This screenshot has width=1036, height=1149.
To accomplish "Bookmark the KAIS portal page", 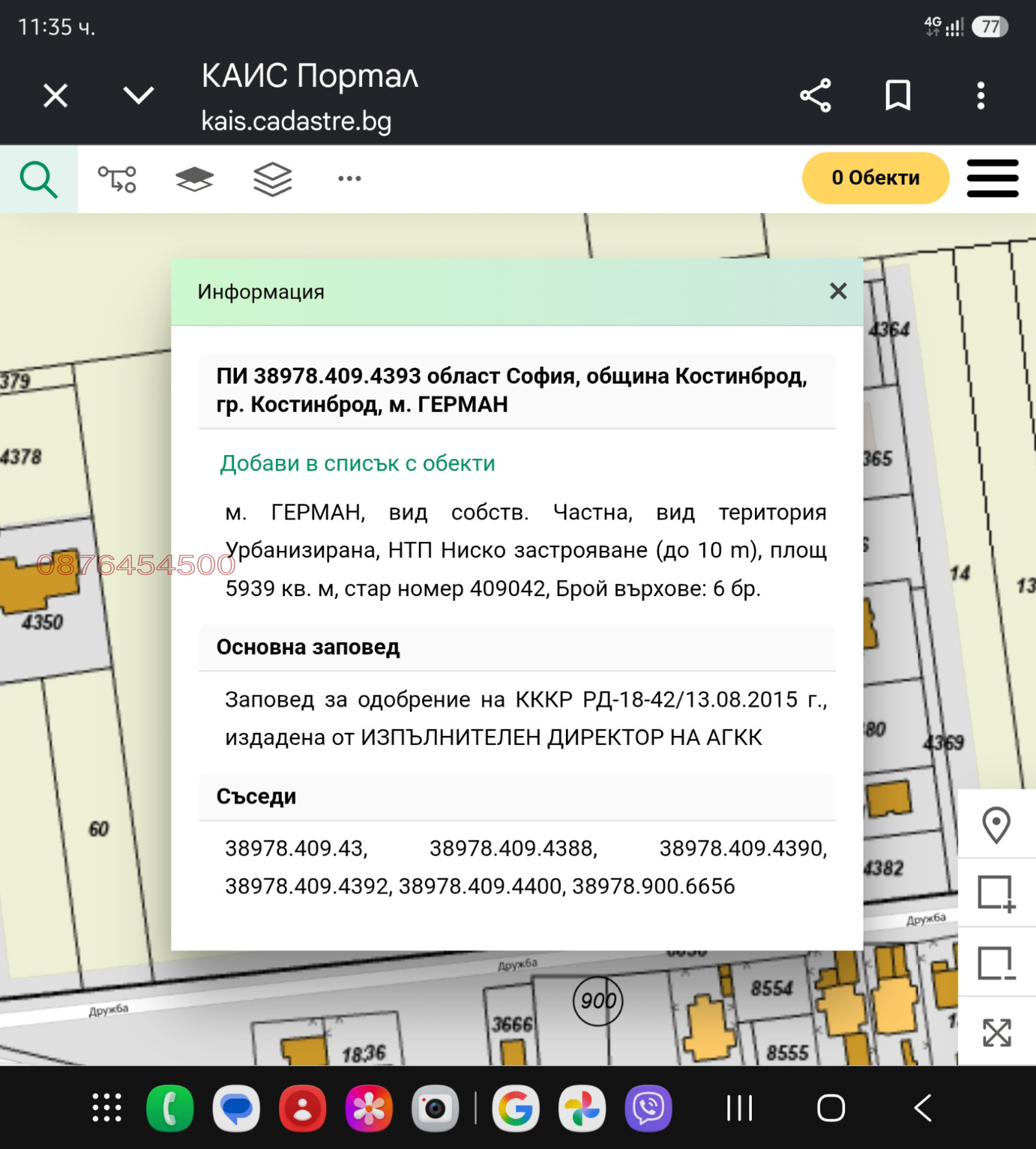I will pyautogui.click(x=898, y=96).
